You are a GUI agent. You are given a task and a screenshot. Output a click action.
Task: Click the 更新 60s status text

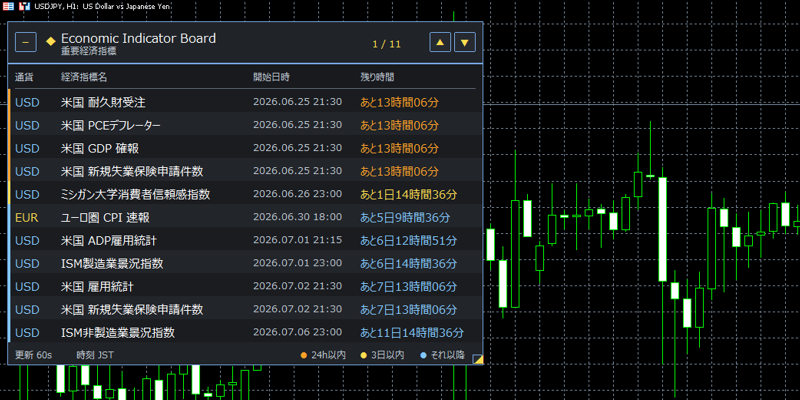(33, 355)
